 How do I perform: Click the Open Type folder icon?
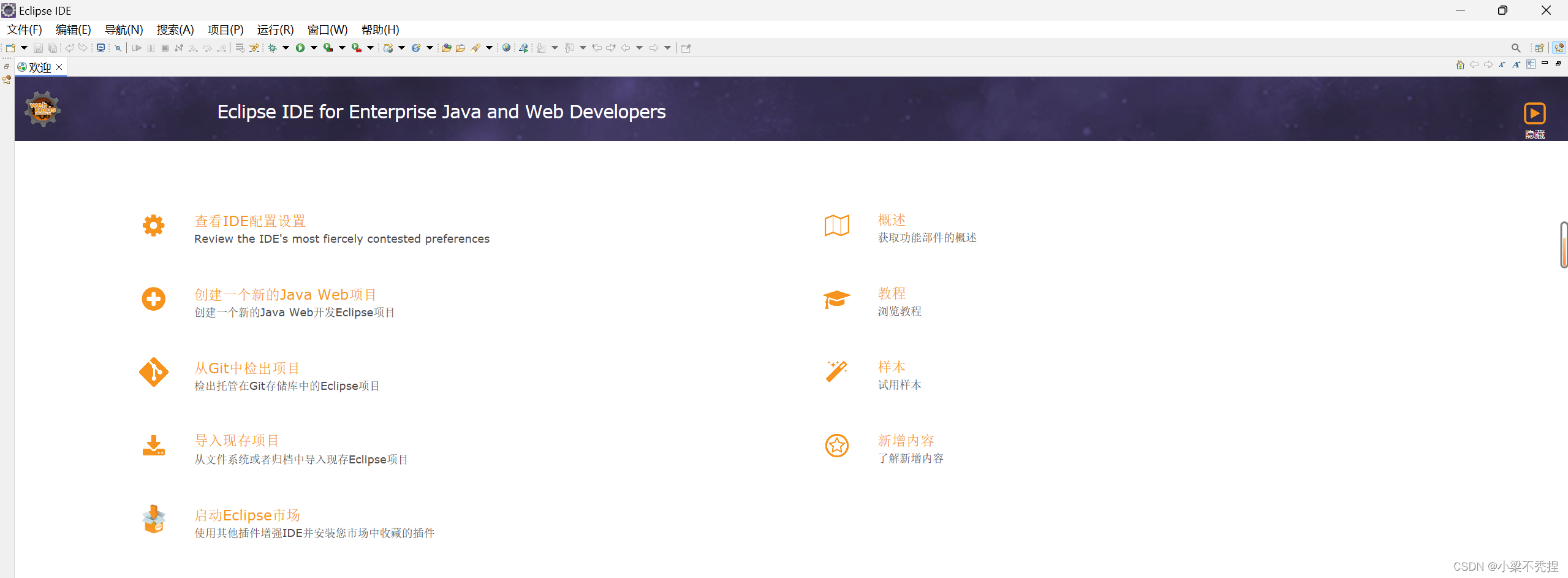446,48
